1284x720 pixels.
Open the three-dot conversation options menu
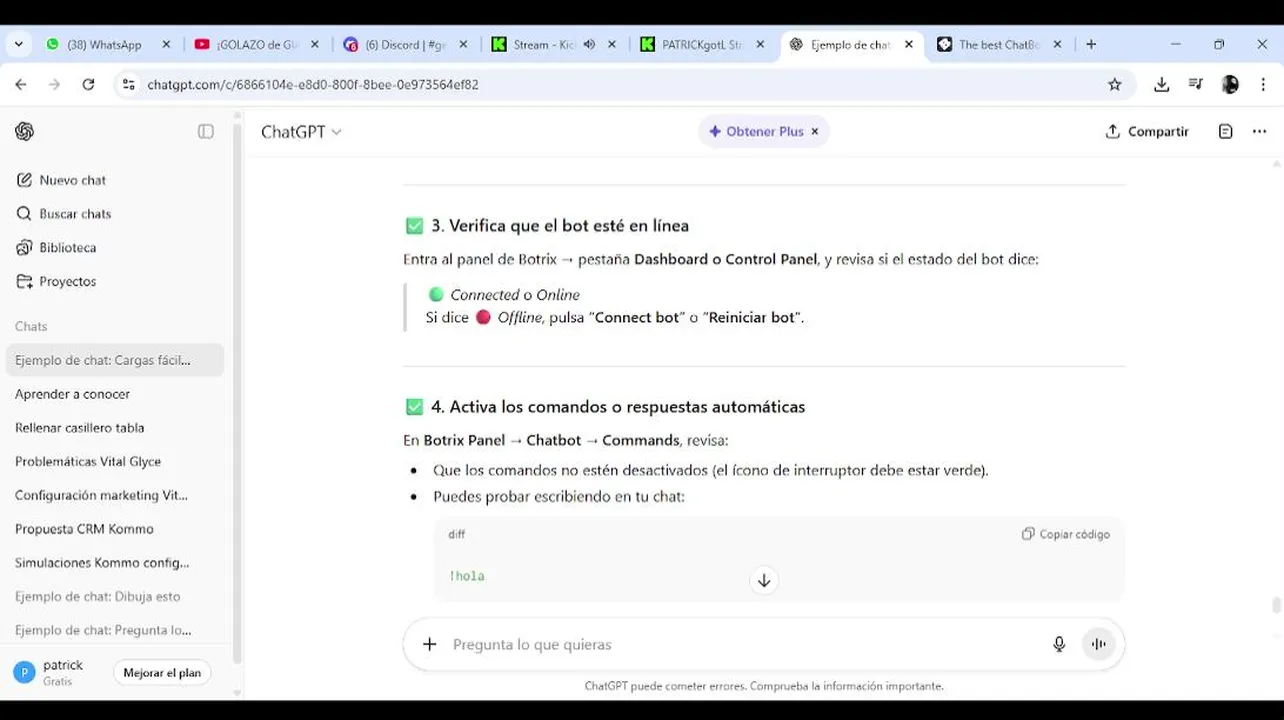click(x=1259, y=131)
